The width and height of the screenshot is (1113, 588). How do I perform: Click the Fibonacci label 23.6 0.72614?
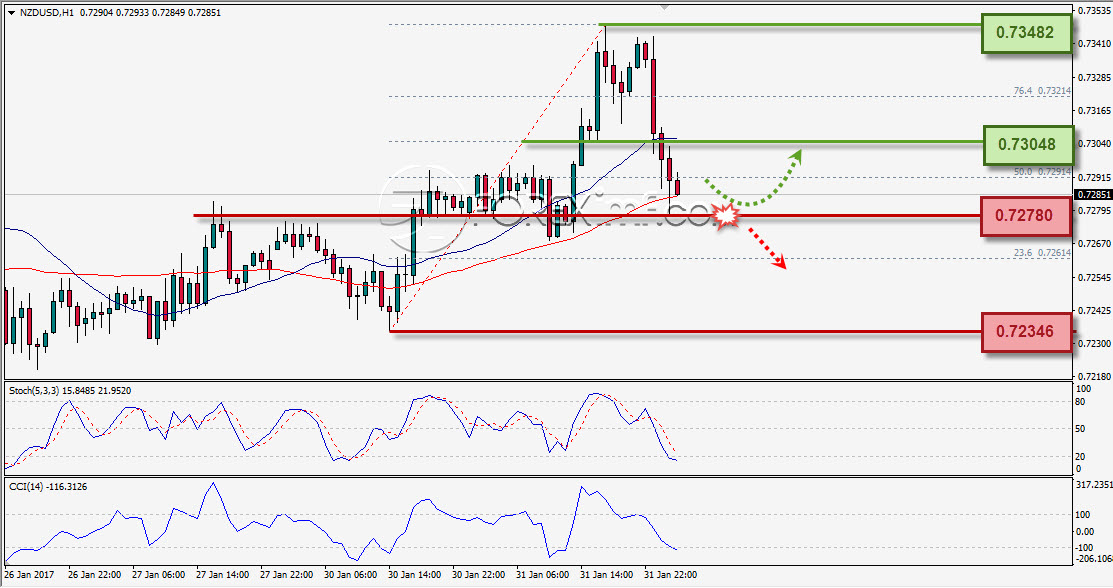pos(1041,253)
